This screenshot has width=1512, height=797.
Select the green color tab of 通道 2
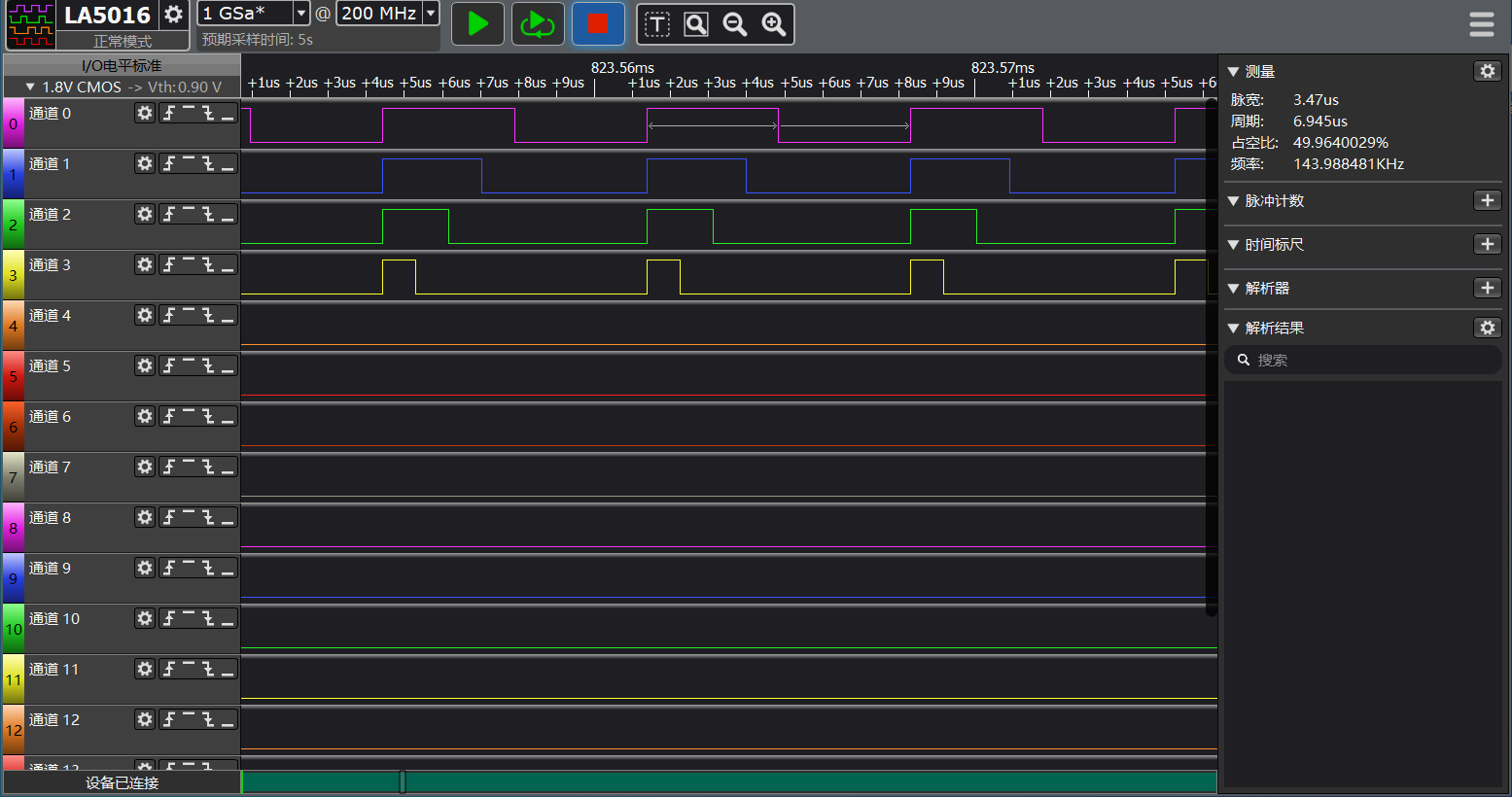pyautogui.click(x=13, y=225)
